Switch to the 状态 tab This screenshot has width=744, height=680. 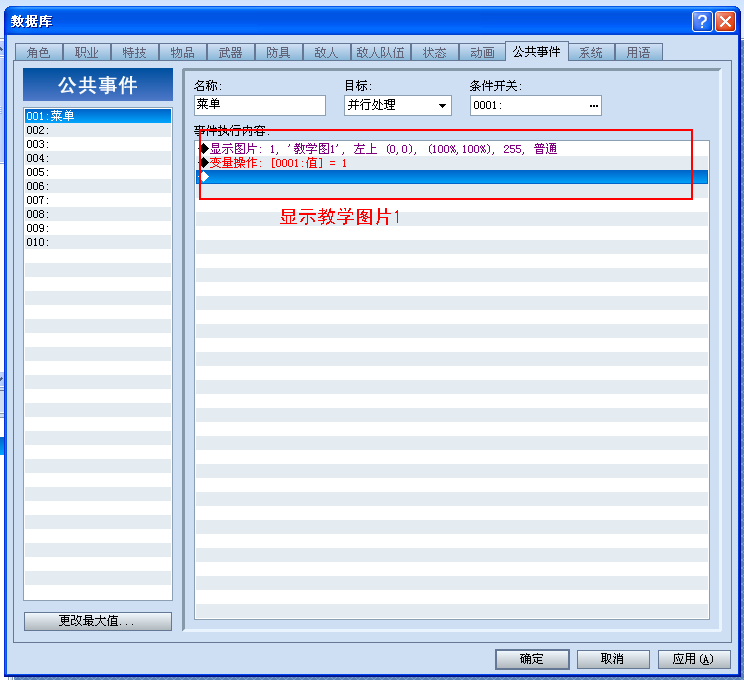435,52
